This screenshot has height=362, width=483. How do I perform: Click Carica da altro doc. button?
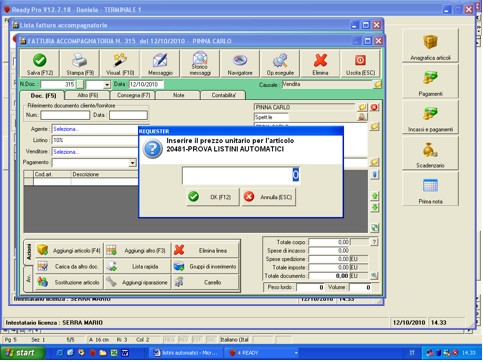pyautogui.click(x=69, y=266)
